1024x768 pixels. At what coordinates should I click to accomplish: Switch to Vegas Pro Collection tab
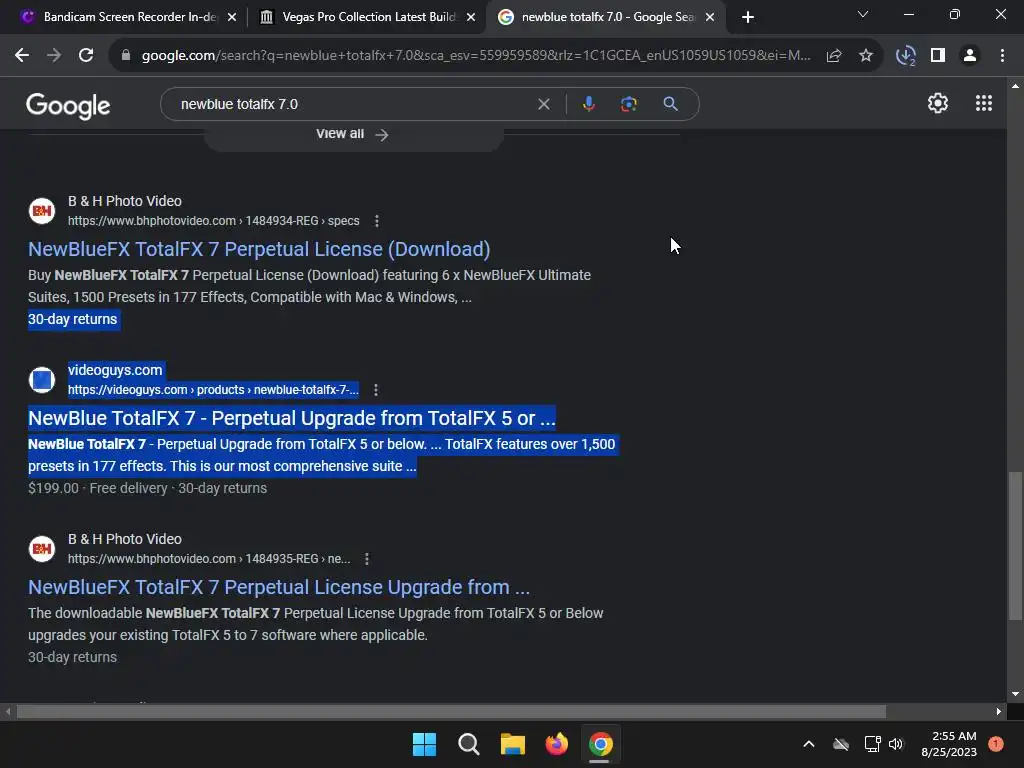click(x=368, y=17)
